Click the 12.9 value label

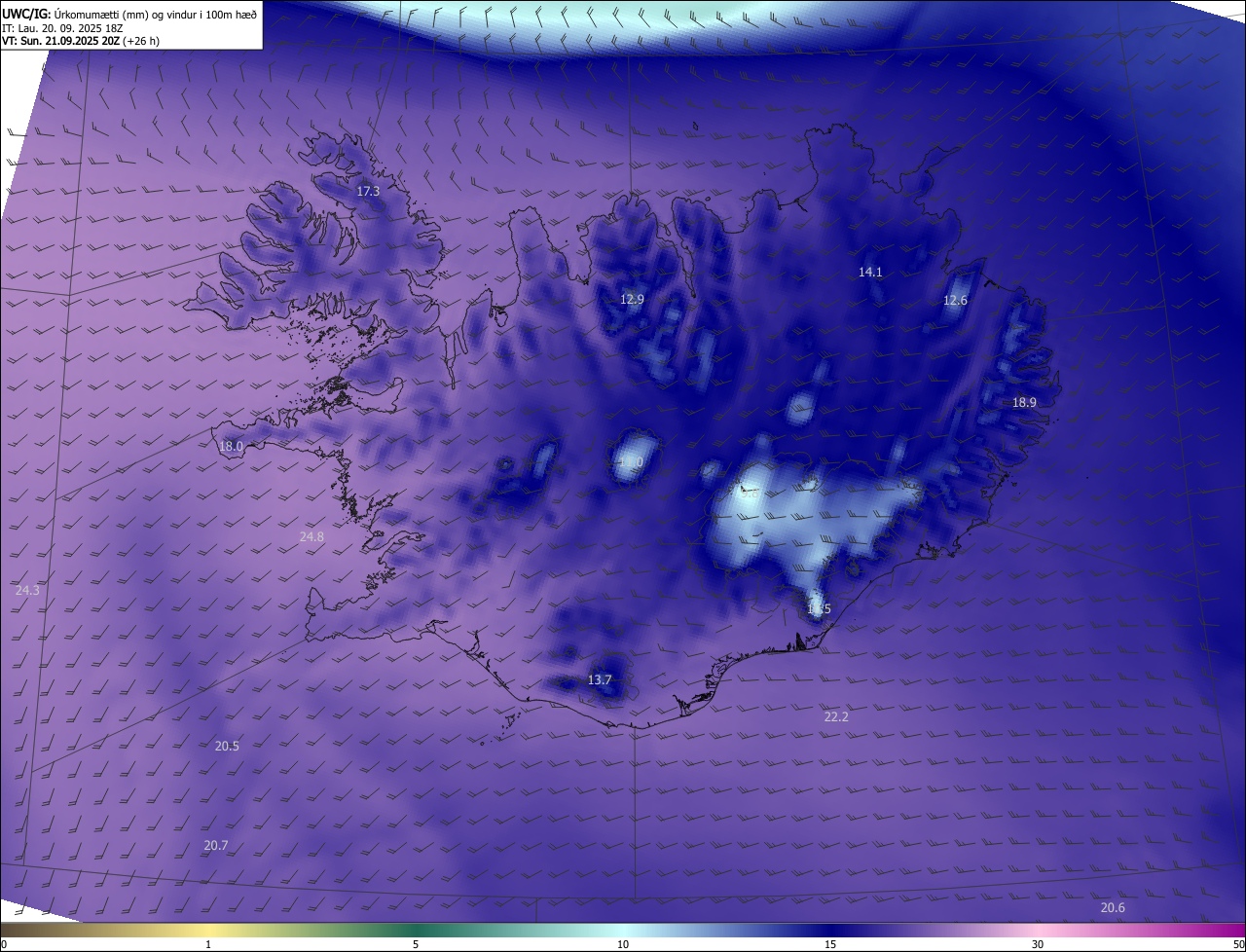click(x=632, y=300)
